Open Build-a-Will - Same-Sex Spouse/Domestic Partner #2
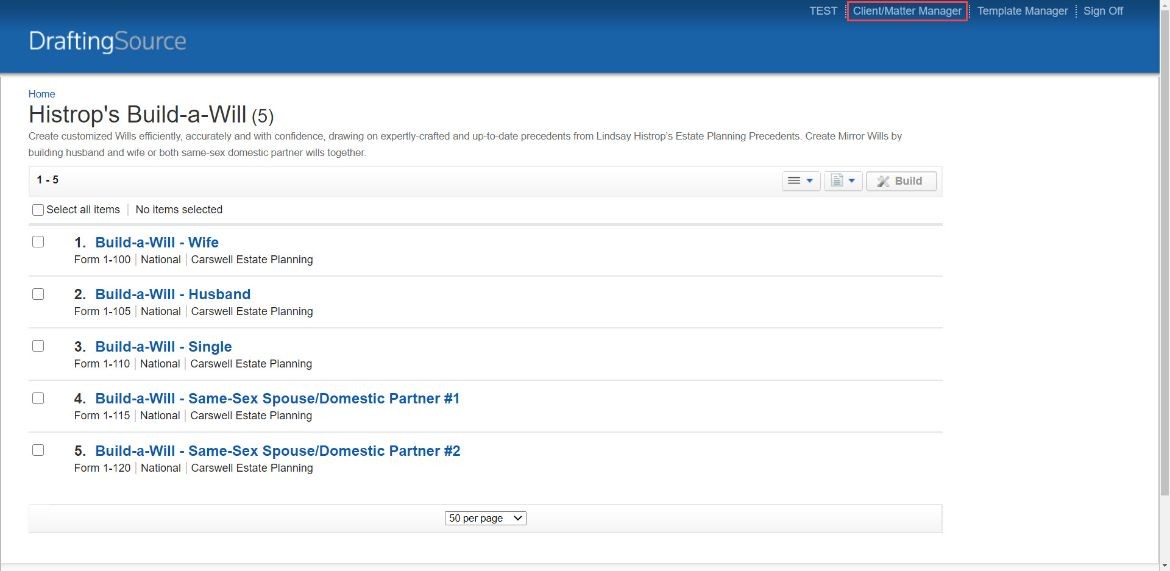 point(278,451)
